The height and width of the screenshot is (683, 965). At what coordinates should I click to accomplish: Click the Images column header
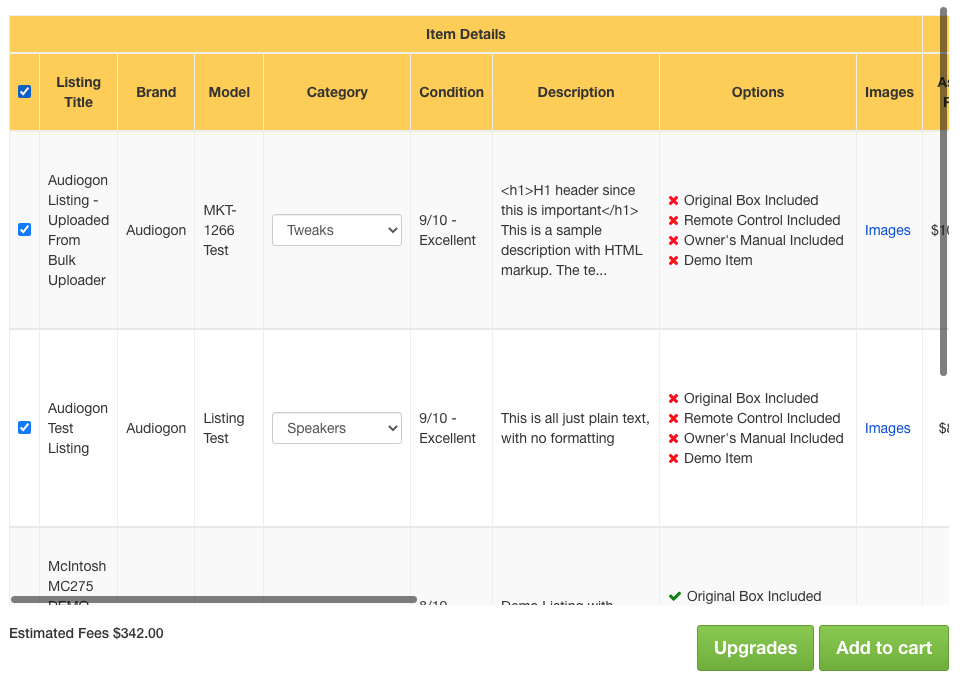[x=889, y=92]
